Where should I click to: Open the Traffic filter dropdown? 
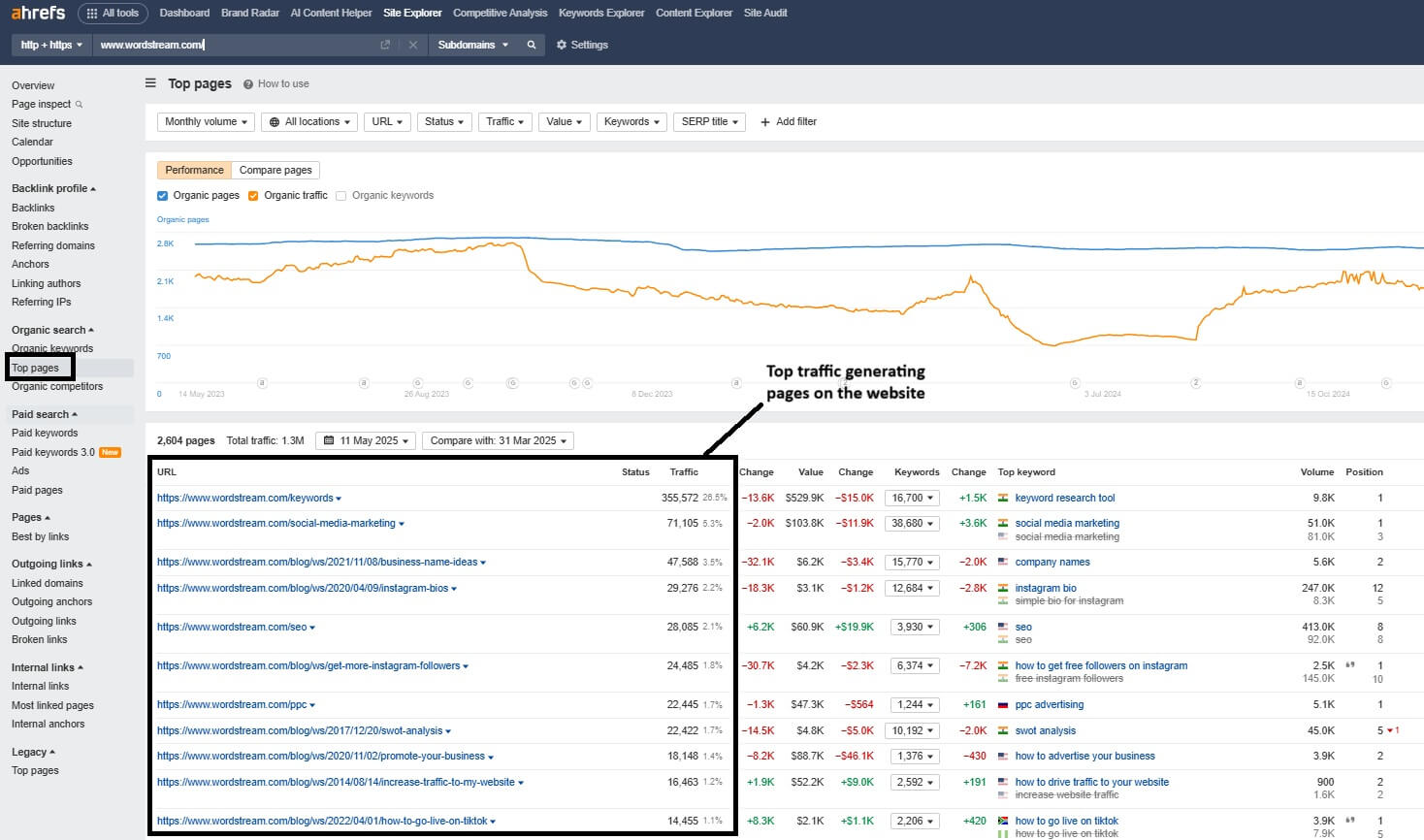point(505,122)
